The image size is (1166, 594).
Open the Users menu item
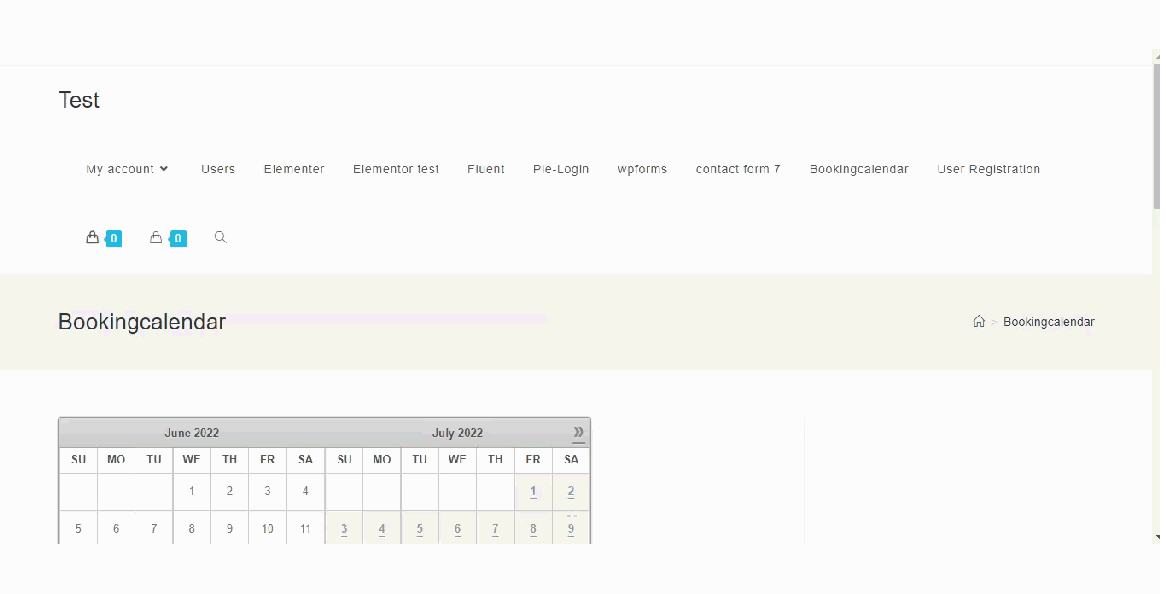(x=218, y=169)
